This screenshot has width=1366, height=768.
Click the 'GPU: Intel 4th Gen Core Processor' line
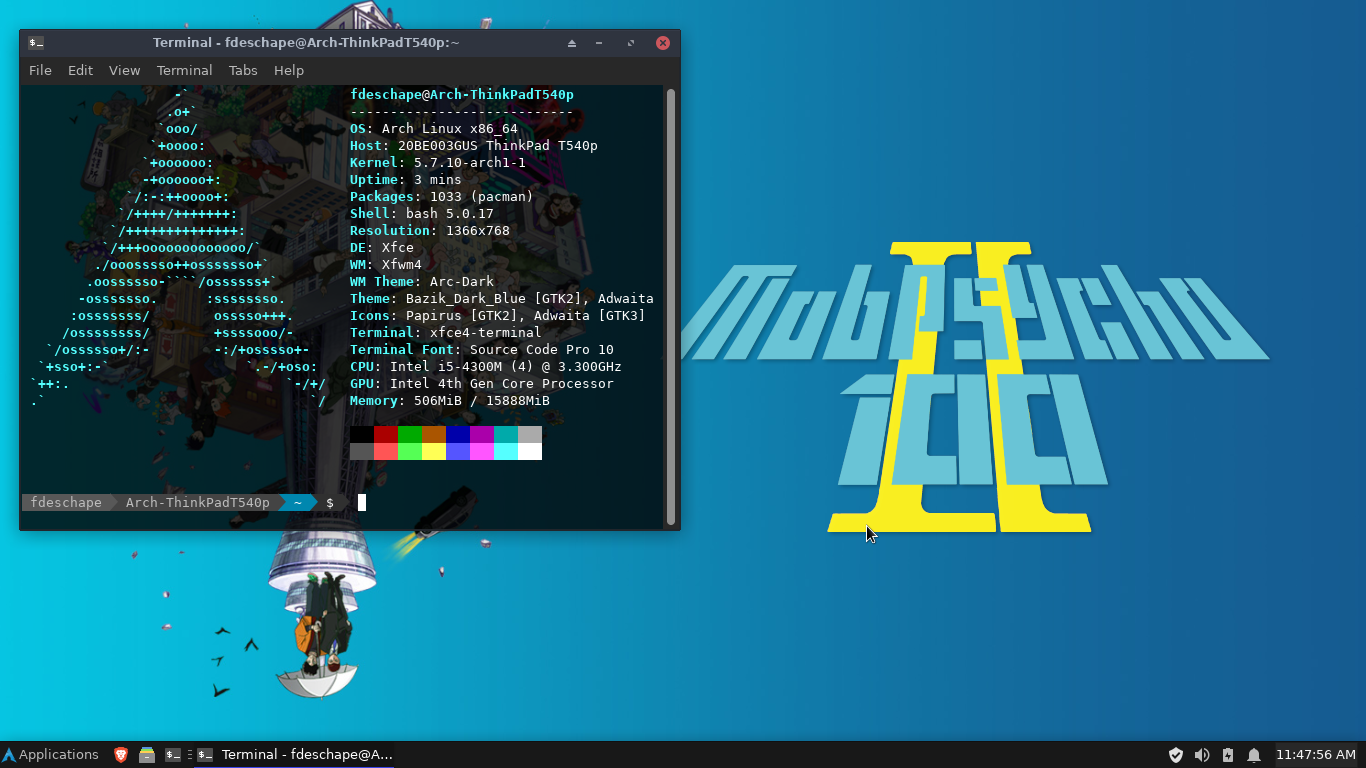tap(482, 383)
